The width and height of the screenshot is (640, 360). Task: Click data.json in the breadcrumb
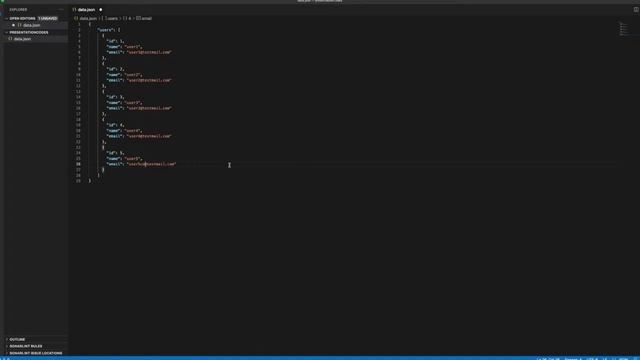[88, 18]
